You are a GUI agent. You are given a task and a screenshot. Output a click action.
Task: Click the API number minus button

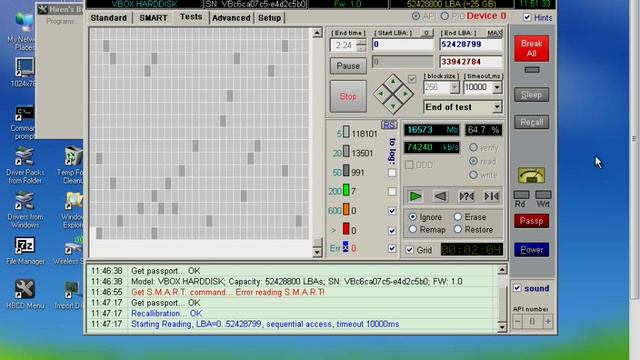pyautogui.click(x=517, y=321)
